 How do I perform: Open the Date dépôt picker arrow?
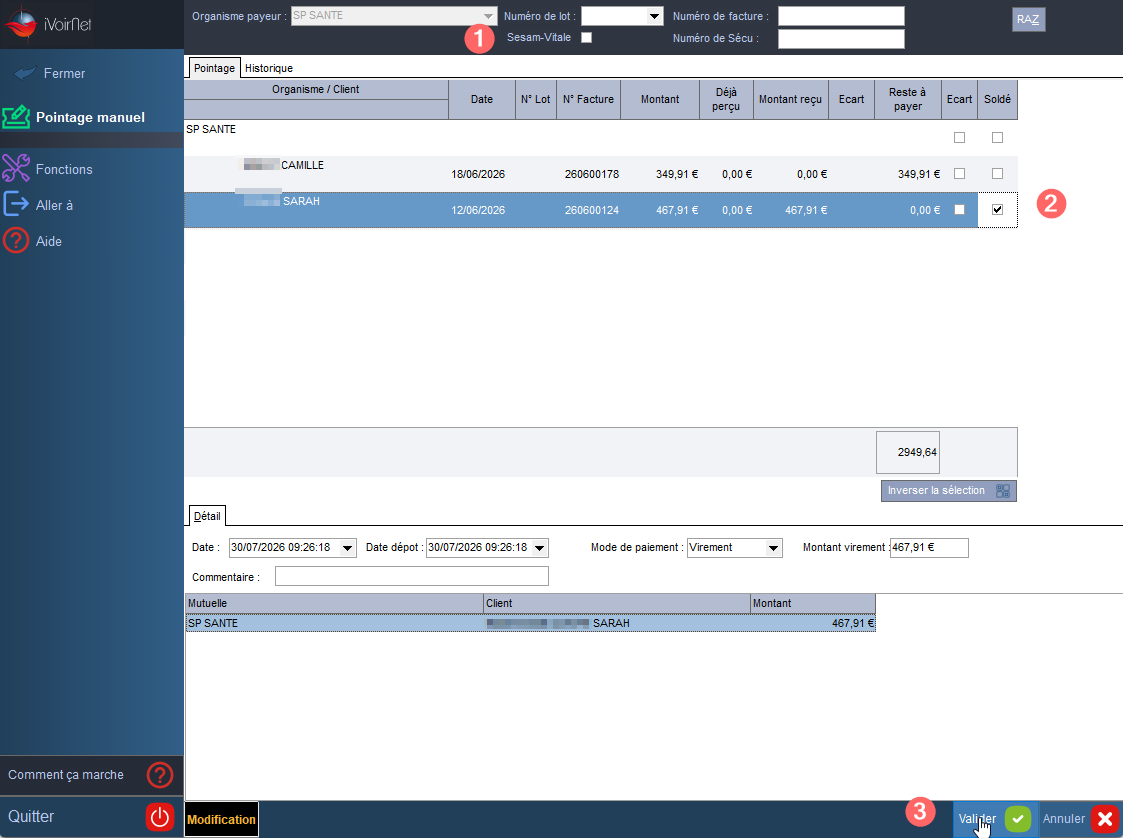click(x=540, y=548)
